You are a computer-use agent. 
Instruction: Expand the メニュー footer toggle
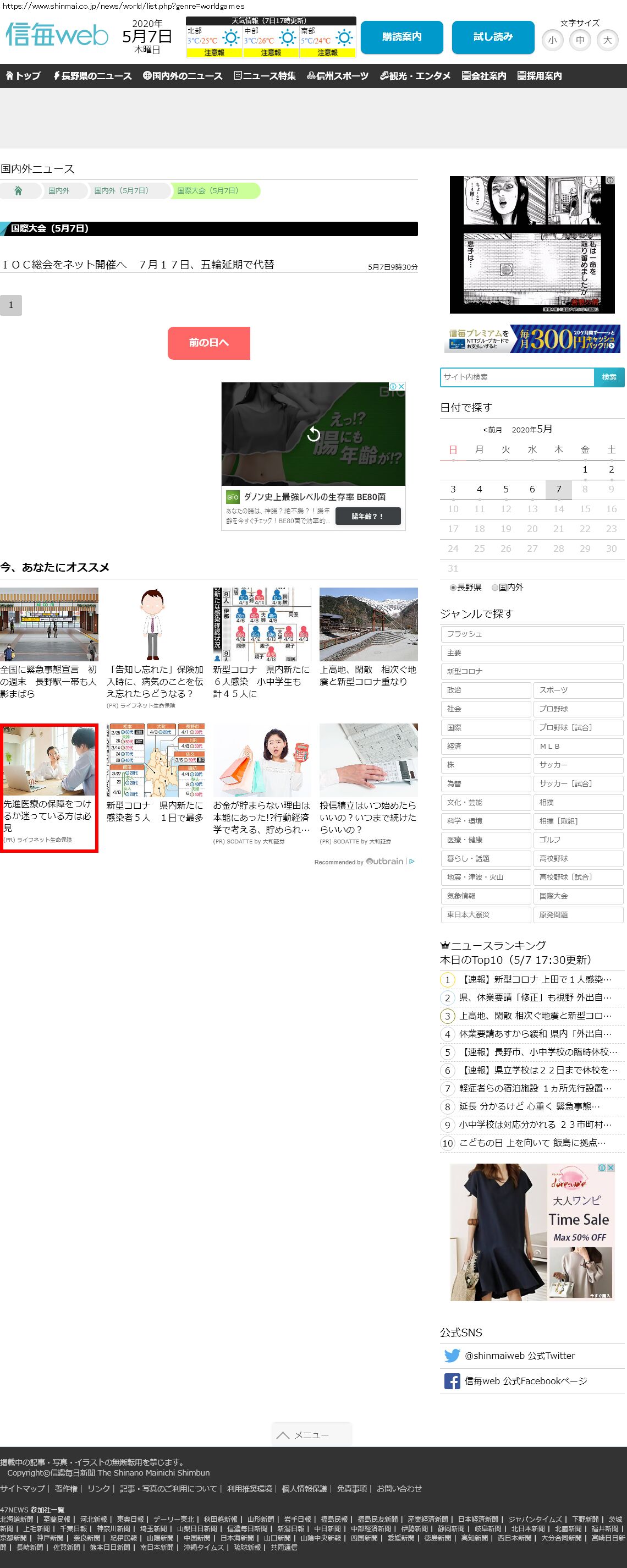click(311, 1435)
